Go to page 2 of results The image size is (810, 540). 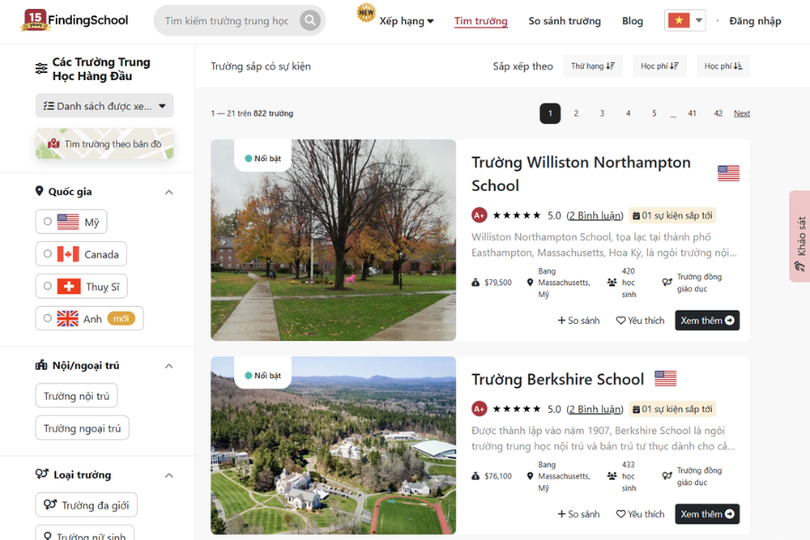(x=576, y=113)
